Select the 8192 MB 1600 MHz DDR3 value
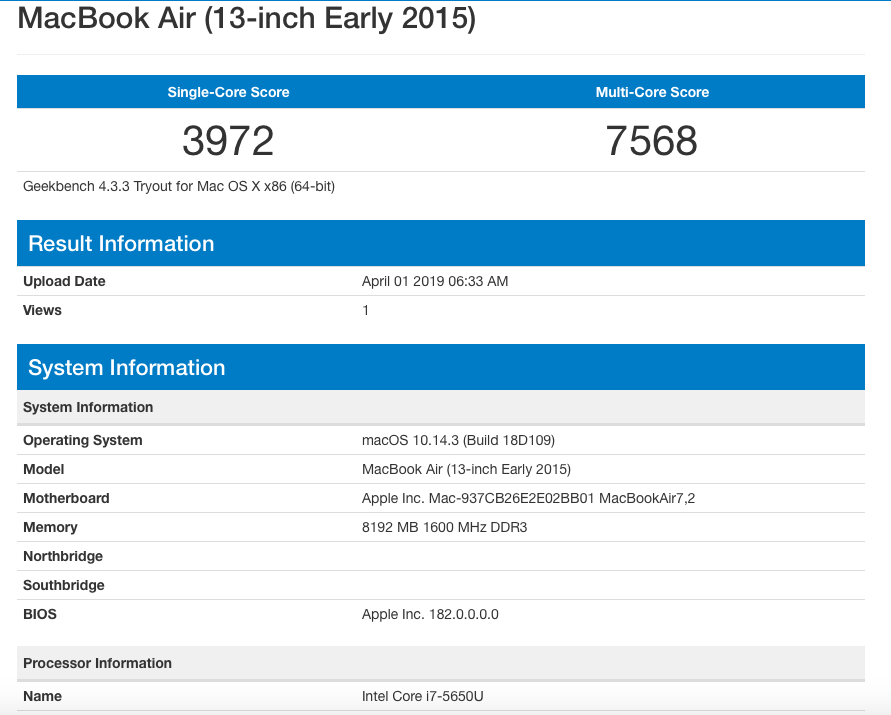Image resolution: width=891 pixels, height=715 pixels. tap(444, 527)
